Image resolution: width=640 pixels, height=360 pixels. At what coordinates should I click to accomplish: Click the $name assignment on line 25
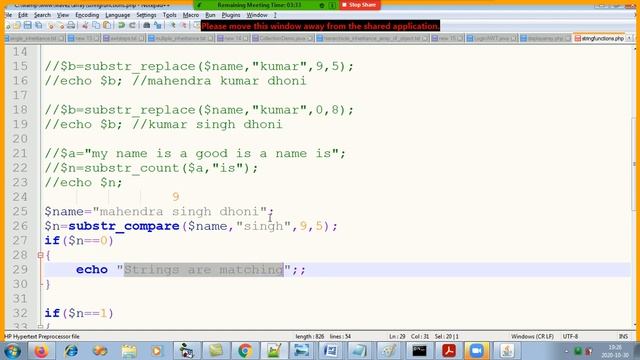tap(159, 211)
